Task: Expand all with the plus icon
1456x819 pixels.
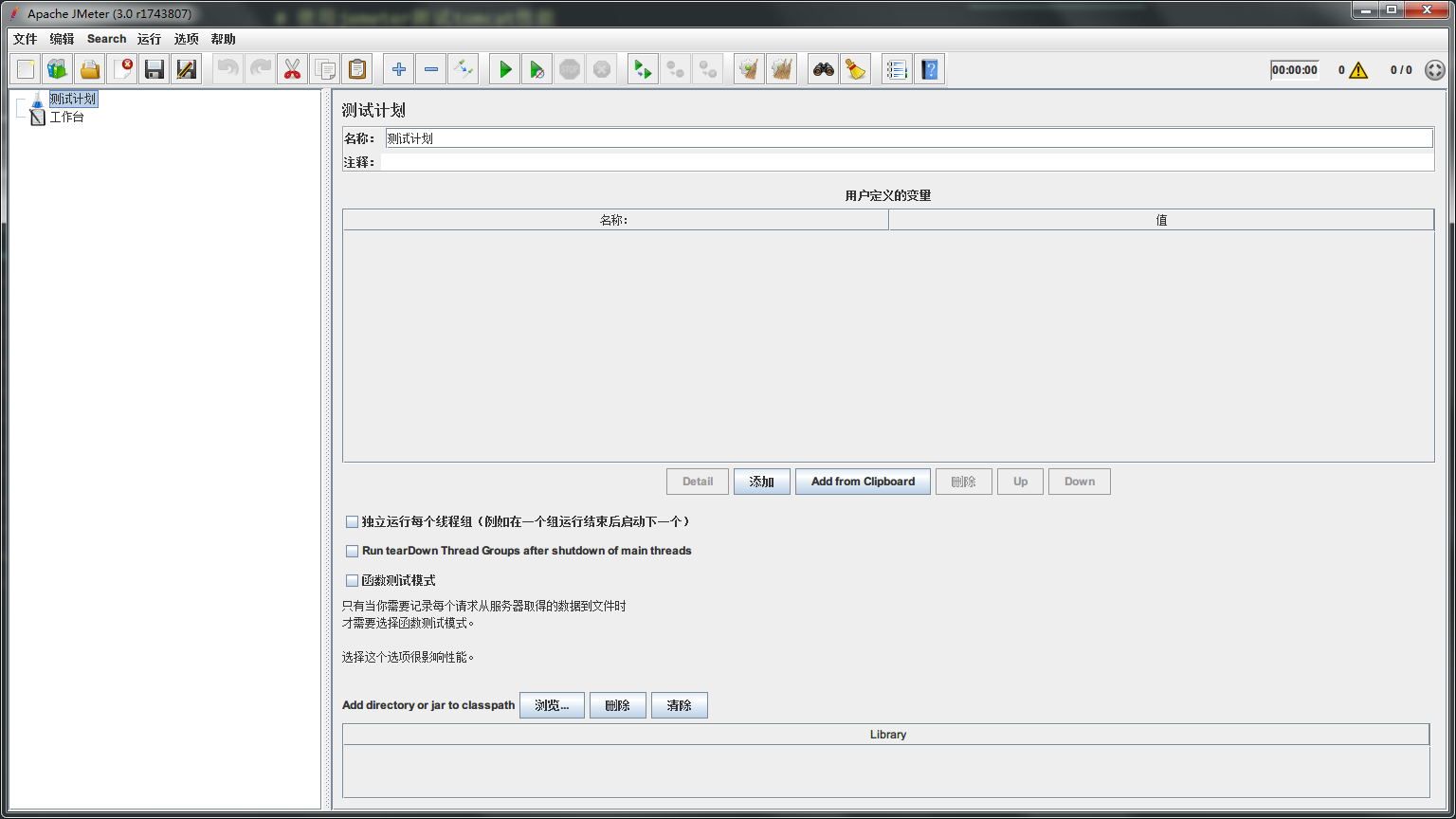Action: click(x=398, y=69)
